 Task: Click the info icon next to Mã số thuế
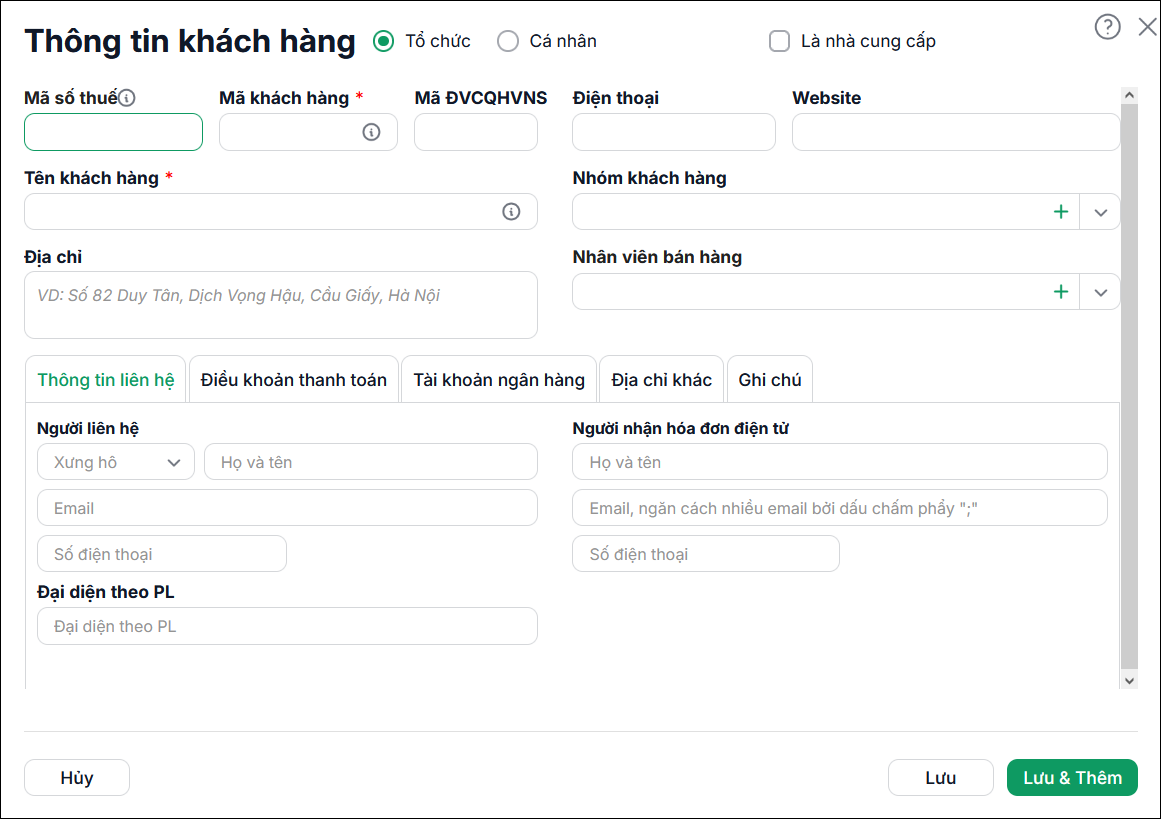click(x=127, y=98)
